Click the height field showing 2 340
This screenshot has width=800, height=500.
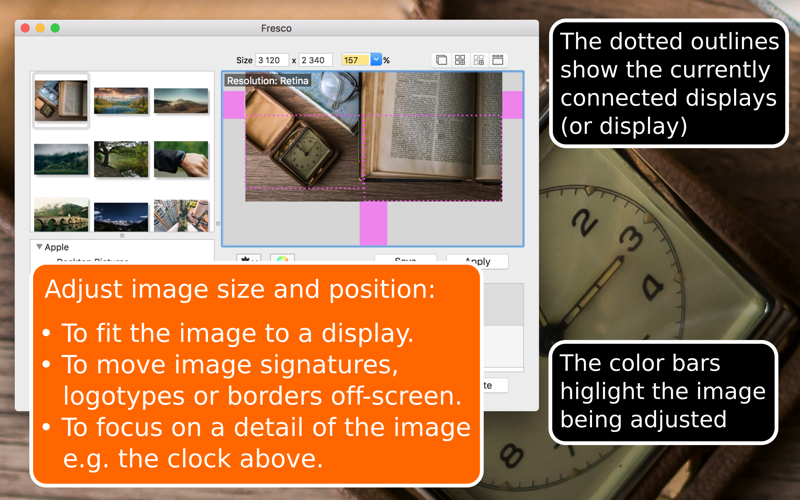coord(316,60)
